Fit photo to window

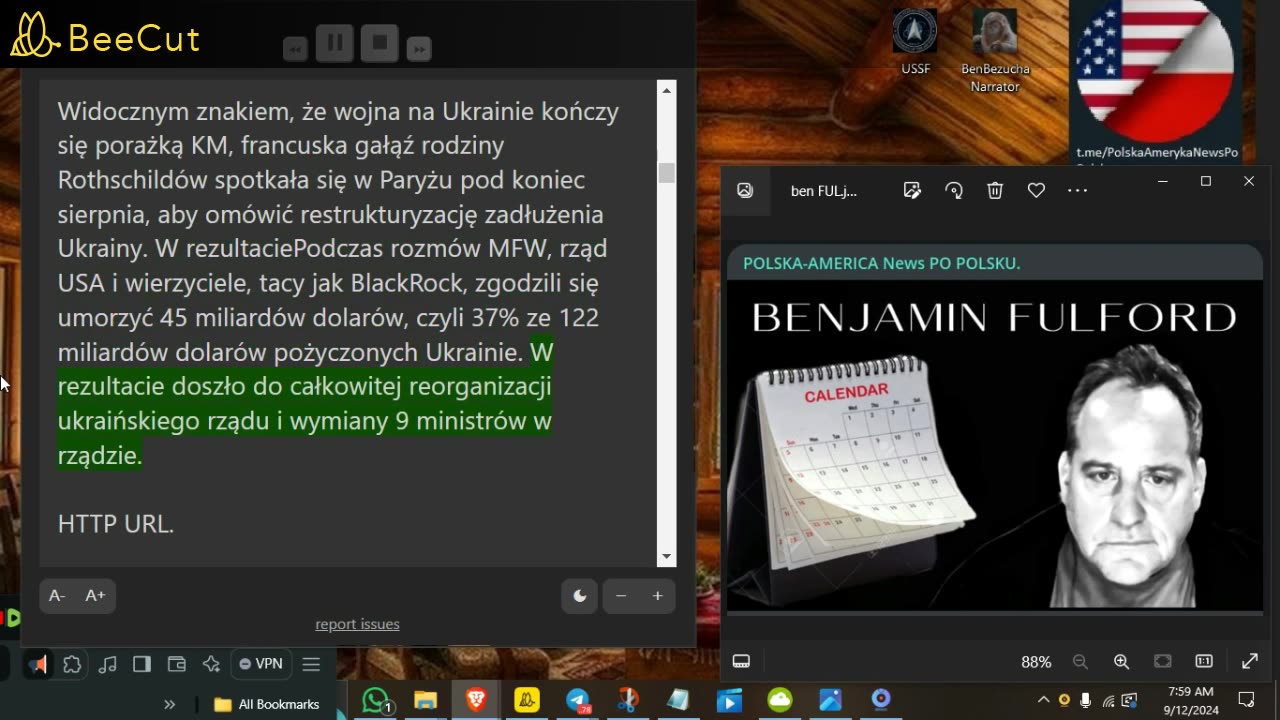[x=1163, y=661]
